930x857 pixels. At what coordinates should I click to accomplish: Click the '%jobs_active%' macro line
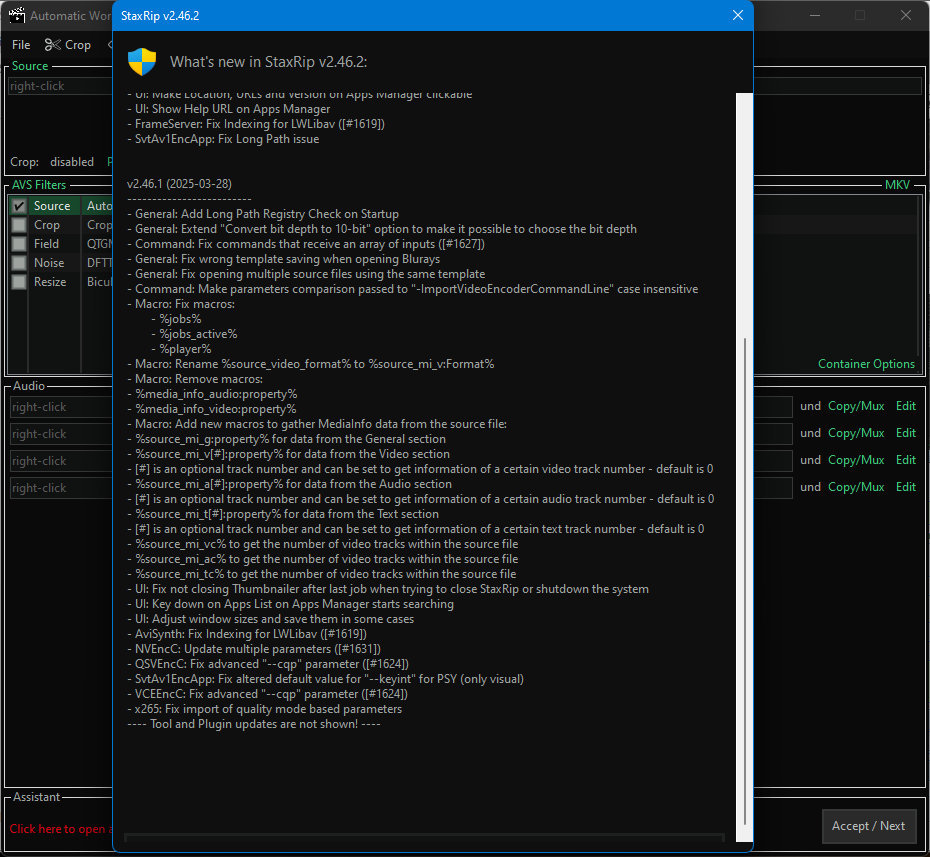coord(195,334)
